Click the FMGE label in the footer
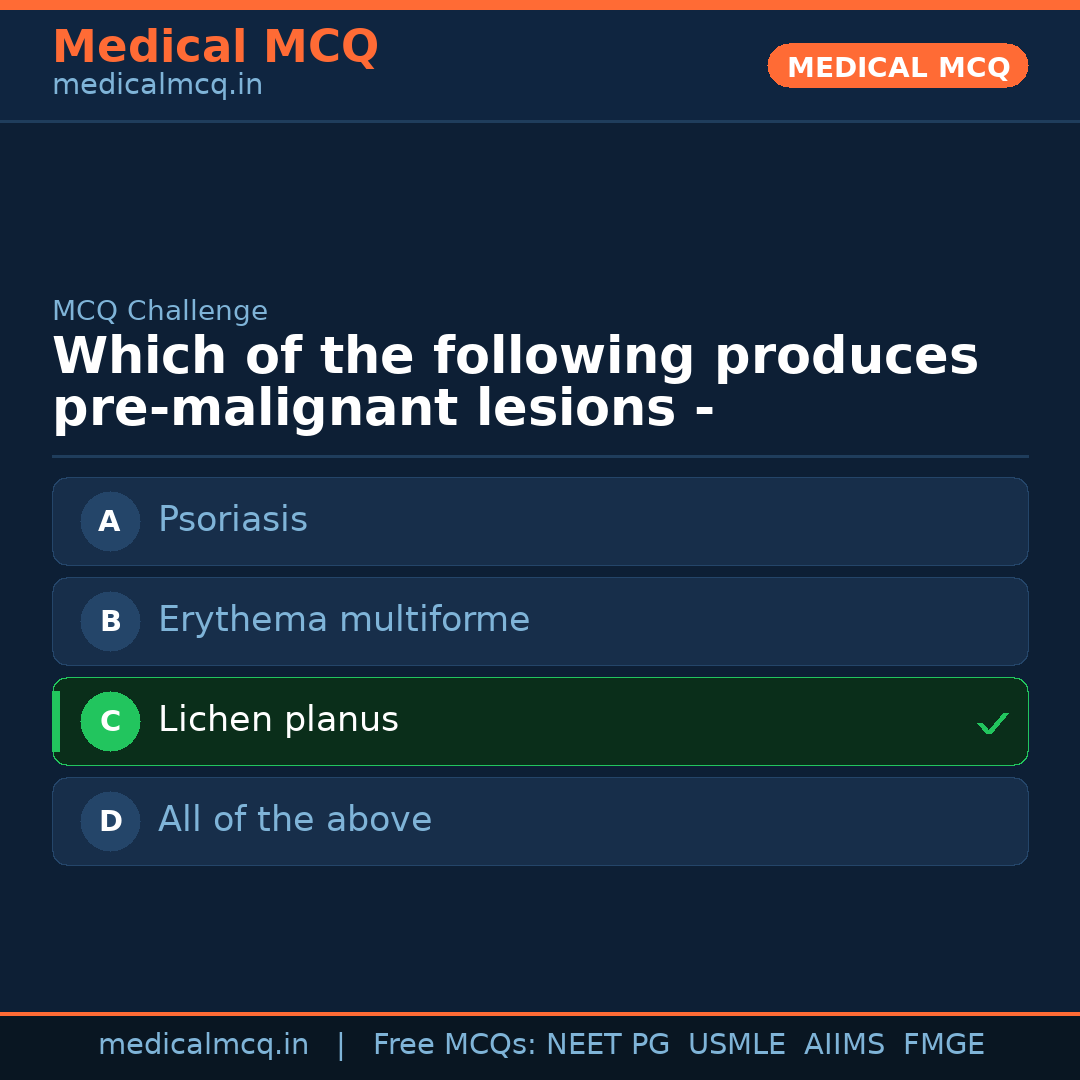Viewport: 1080px width, 1080px height. coord(943,1043)
